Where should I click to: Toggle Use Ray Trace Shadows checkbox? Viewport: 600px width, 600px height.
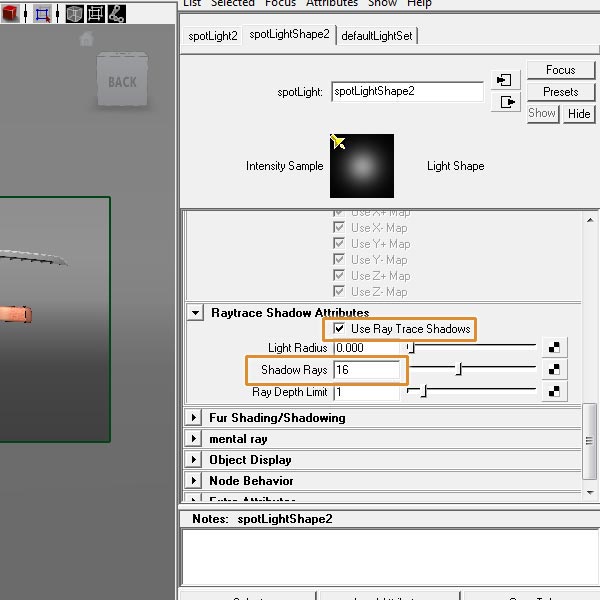pos(339,328)
